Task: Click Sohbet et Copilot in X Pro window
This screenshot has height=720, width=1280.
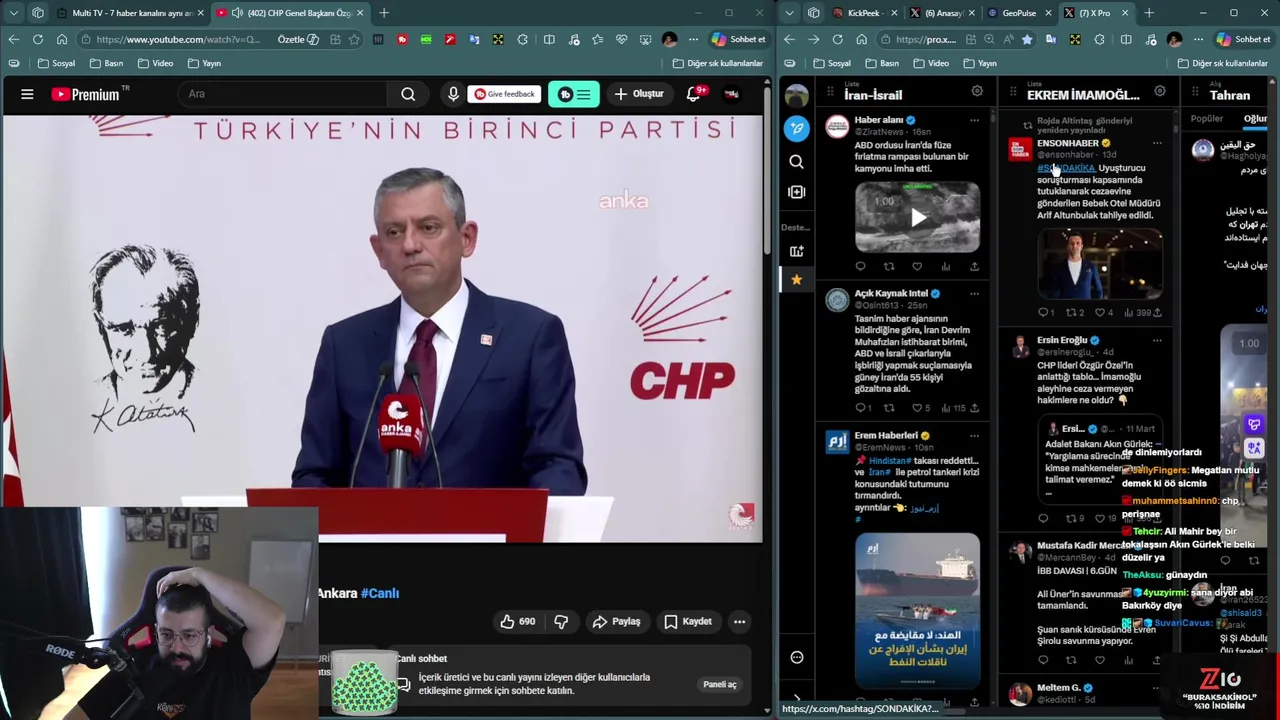Action: [1243, 39]
